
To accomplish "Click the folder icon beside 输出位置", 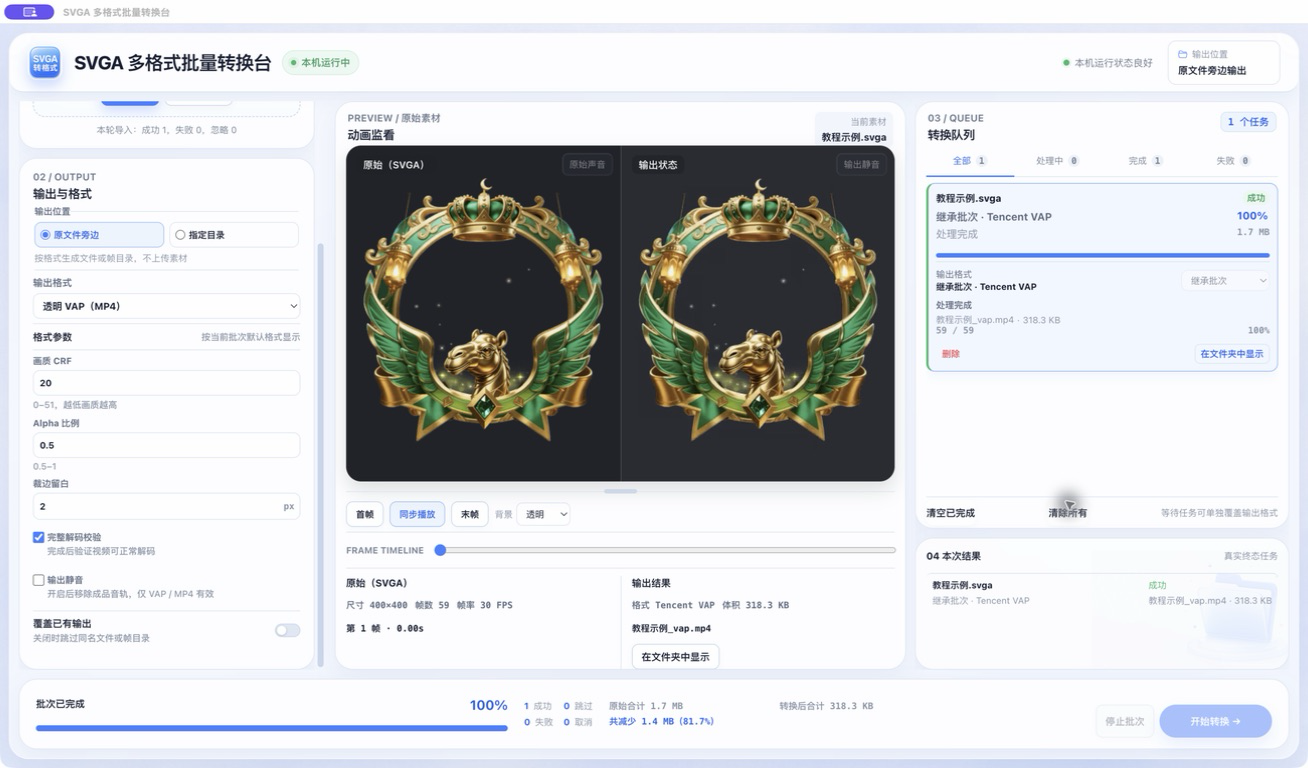I will (x=1183, y=54).
